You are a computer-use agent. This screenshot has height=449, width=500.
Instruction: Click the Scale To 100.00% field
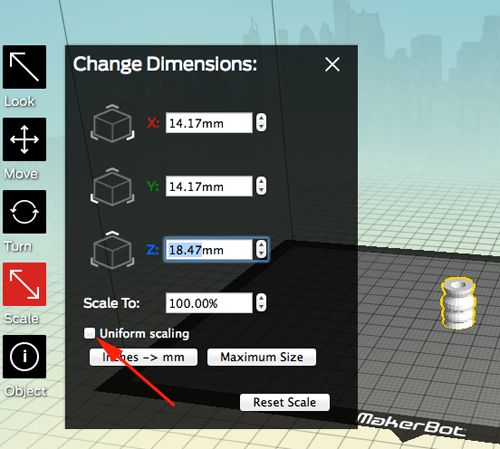click(209, 303)
